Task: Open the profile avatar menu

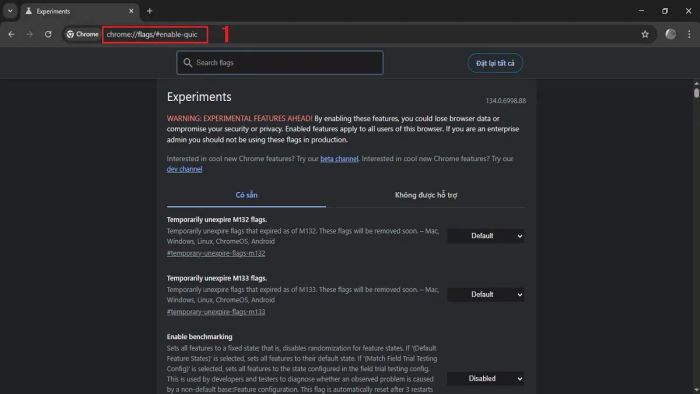Action: coord(671,34)
